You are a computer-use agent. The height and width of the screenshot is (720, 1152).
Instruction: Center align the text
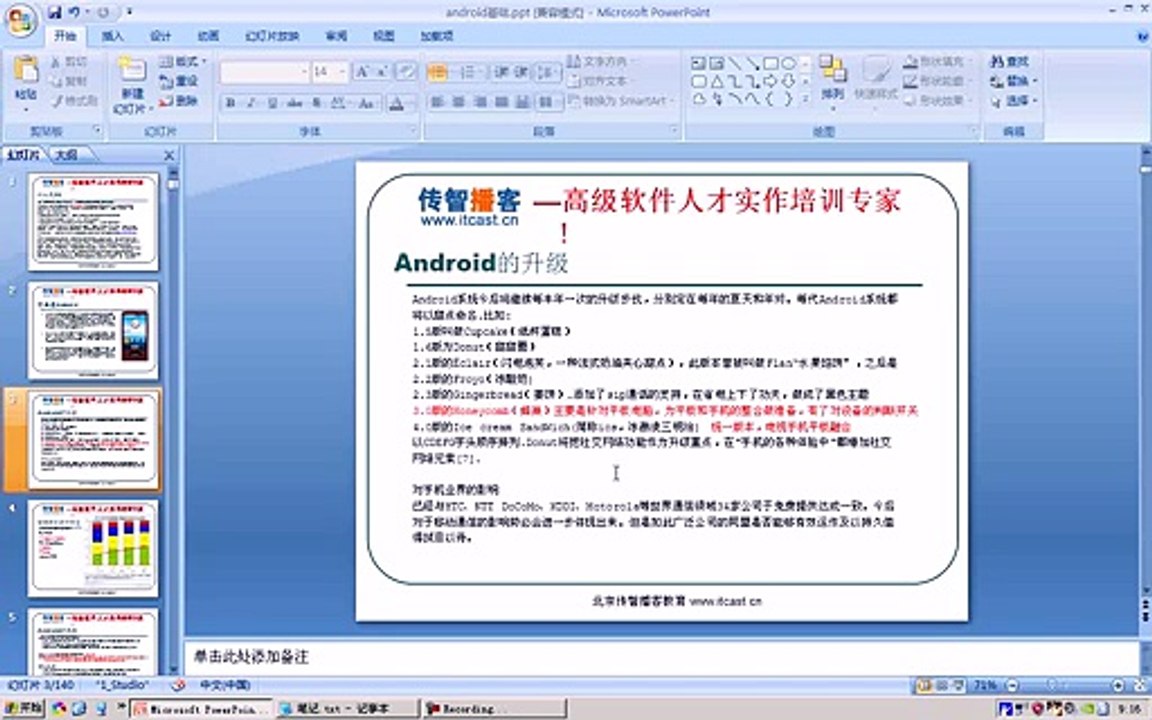pyautogui.click(x=458, y=101)
